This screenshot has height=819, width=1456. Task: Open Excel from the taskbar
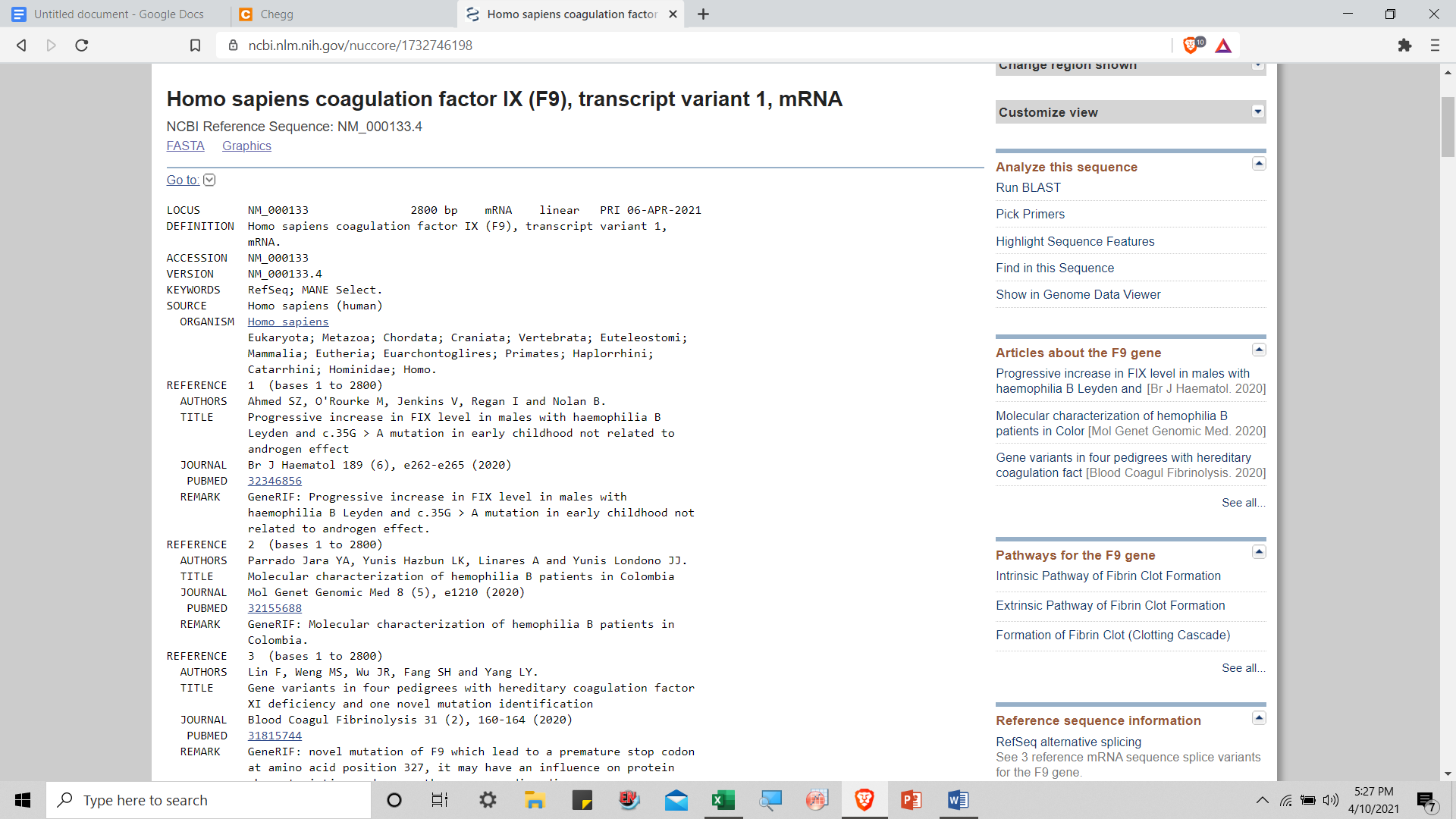tap(723, 800)
